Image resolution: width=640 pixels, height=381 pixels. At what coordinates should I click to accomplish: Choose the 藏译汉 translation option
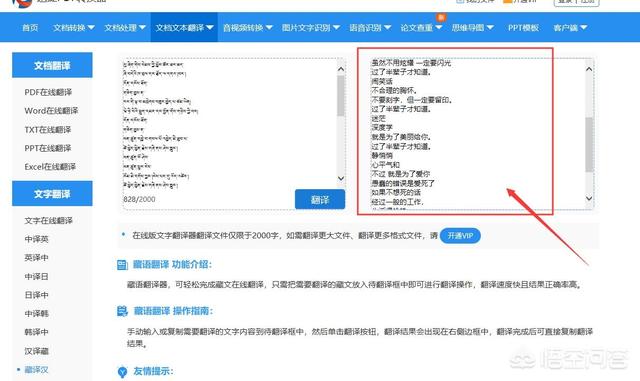[x=36, y=370]
